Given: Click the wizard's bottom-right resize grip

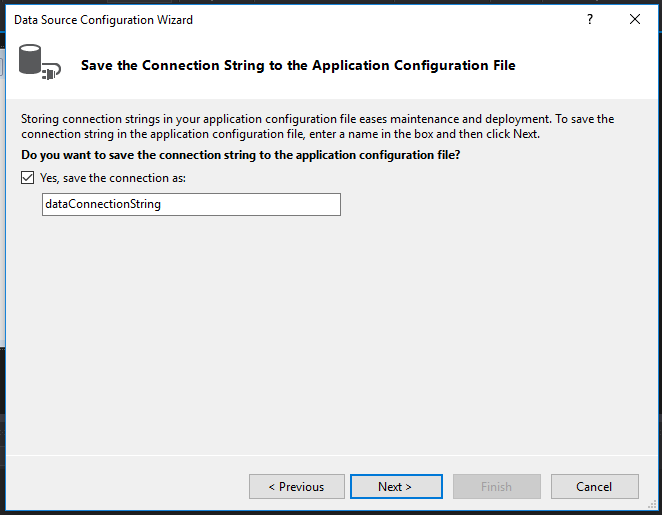Looking at the screenshot, I should [652, 505].
